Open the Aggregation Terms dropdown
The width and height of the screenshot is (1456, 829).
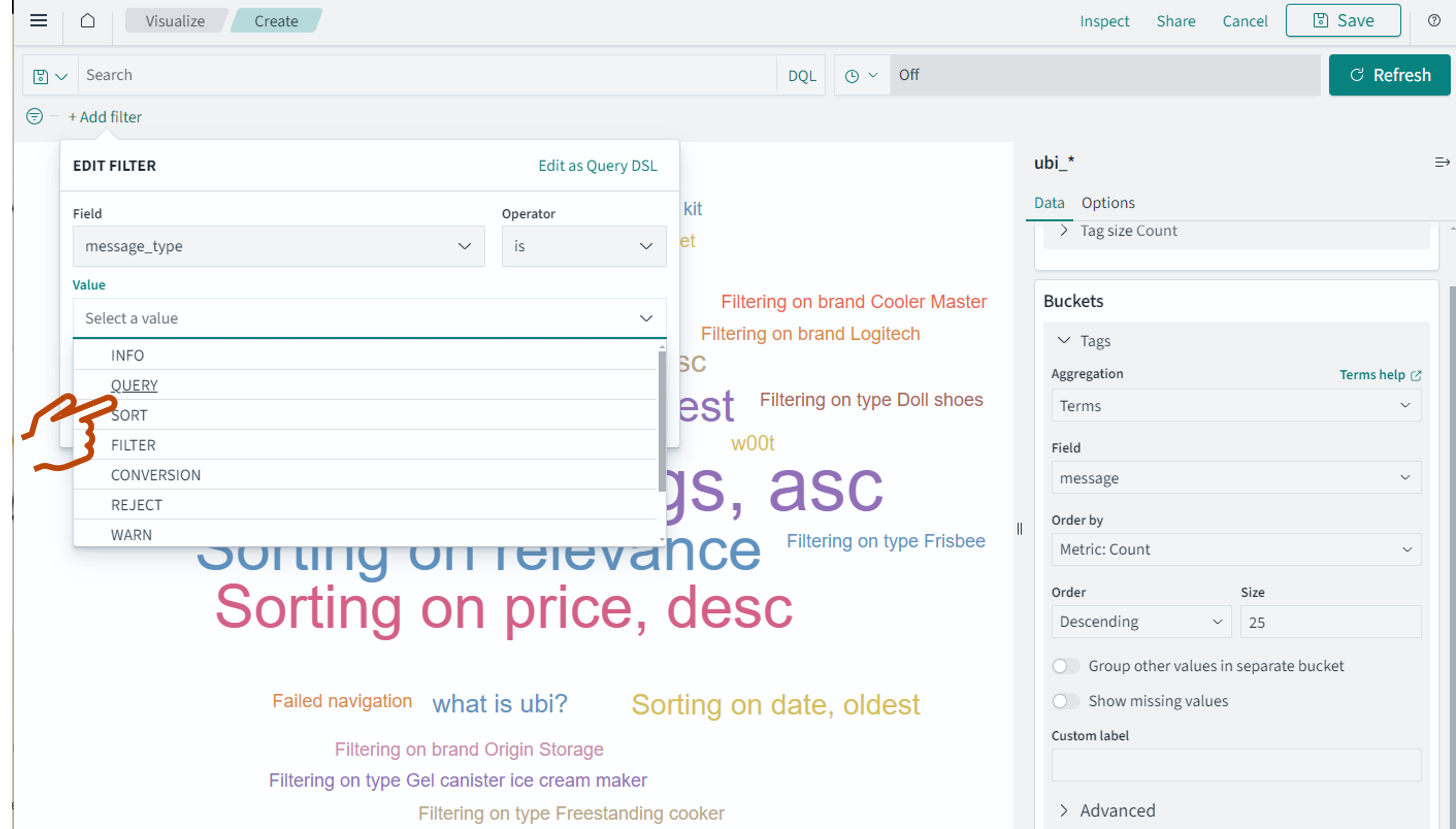[1235, 405]
